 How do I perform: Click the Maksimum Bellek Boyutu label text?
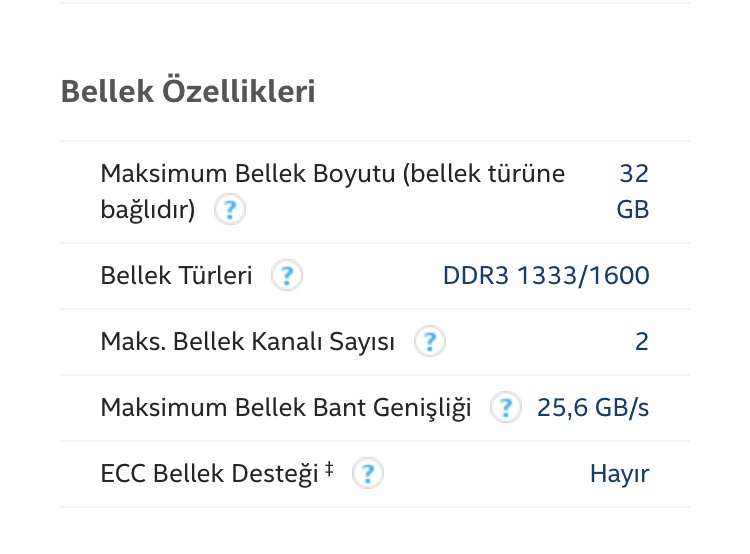[x=248, y=173]
